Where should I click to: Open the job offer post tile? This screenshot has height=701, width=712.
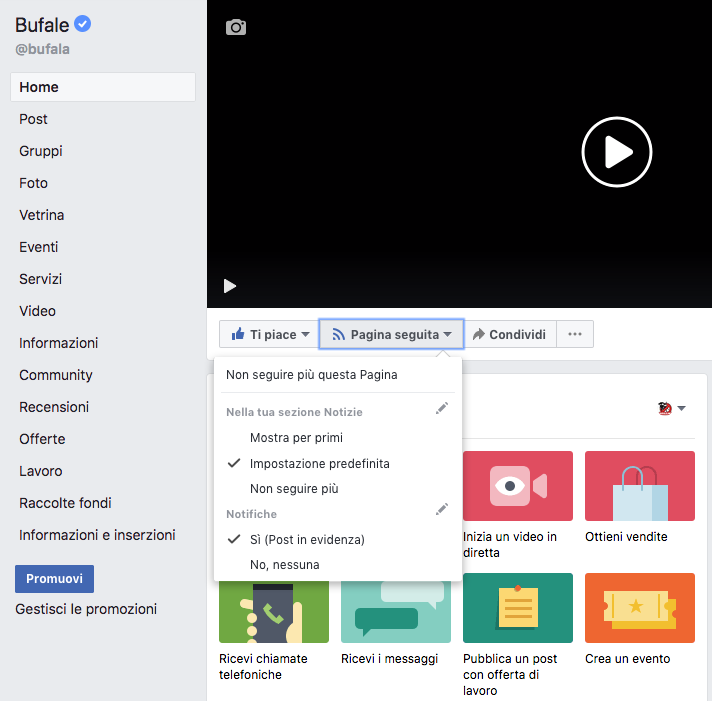pyautogui.click(x=517, y=608)
